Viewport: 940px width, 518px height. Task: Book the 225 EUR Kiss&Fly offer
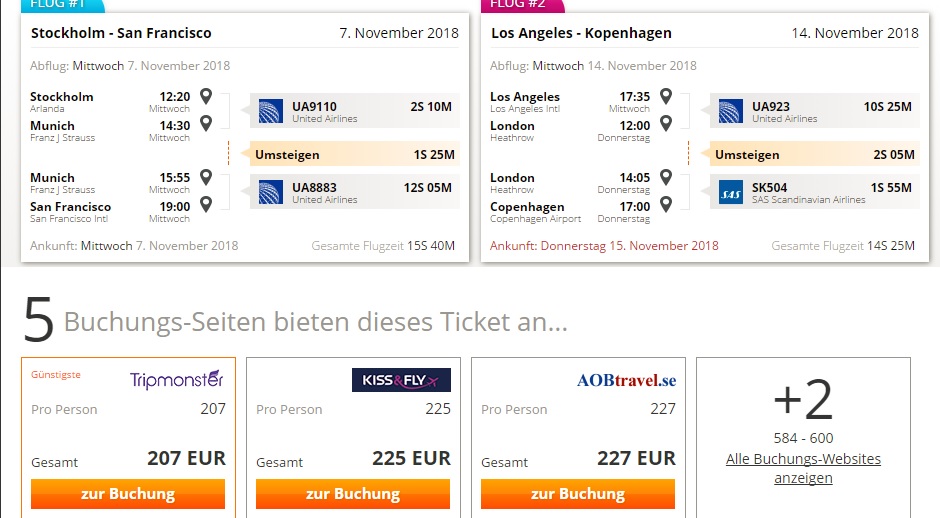pyautogui.click(x=352, y=494)
